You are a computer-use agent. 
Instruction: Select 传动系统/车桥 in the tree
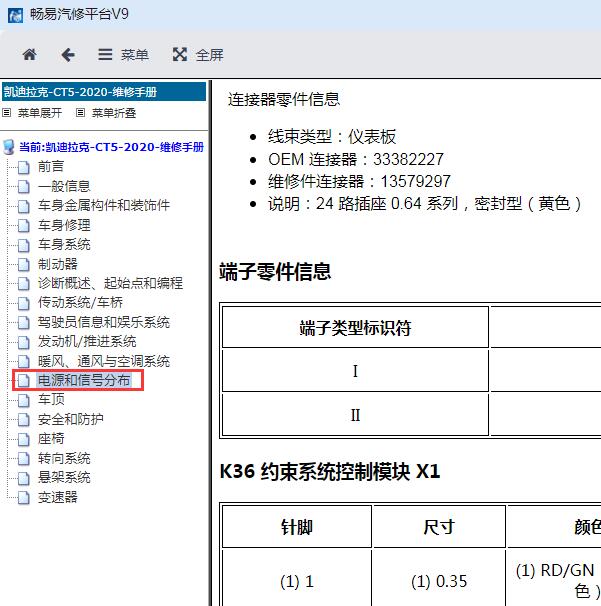[80, 302]
